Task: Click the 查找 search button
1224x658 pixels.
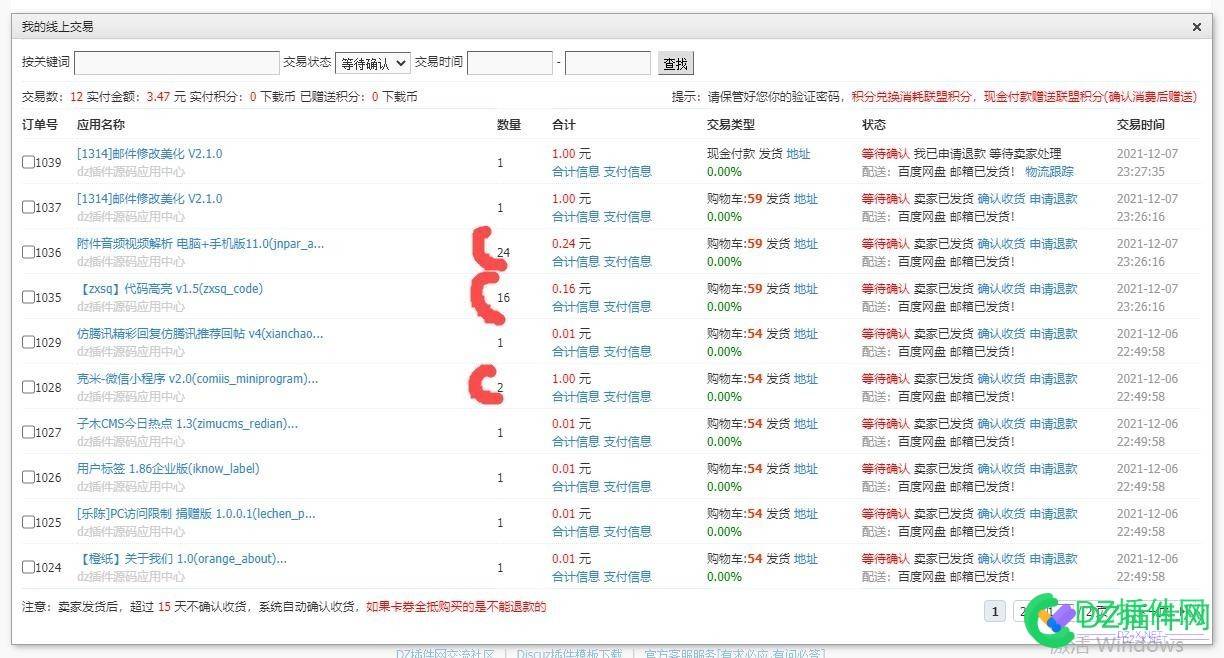Action: tap(676, 63)
